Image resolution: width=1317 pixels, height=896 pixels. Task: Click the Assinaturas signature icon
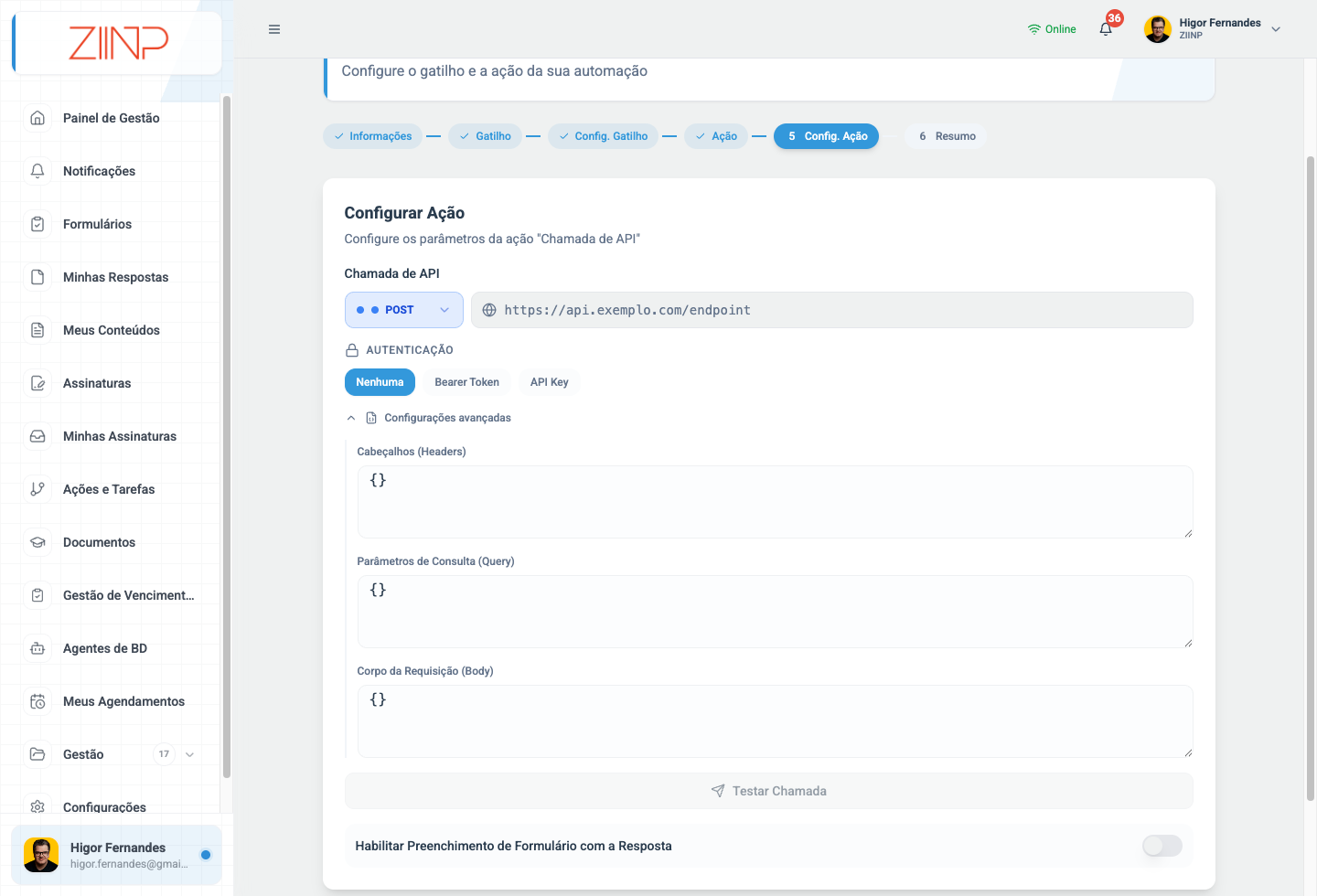pyautogui.click(x=37, y=383)
